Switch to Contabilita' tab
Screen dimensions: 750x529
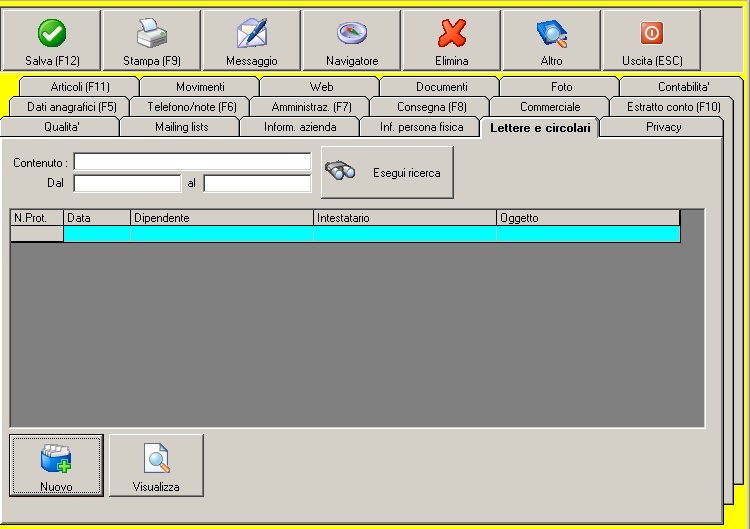click(x=684, y=87)
